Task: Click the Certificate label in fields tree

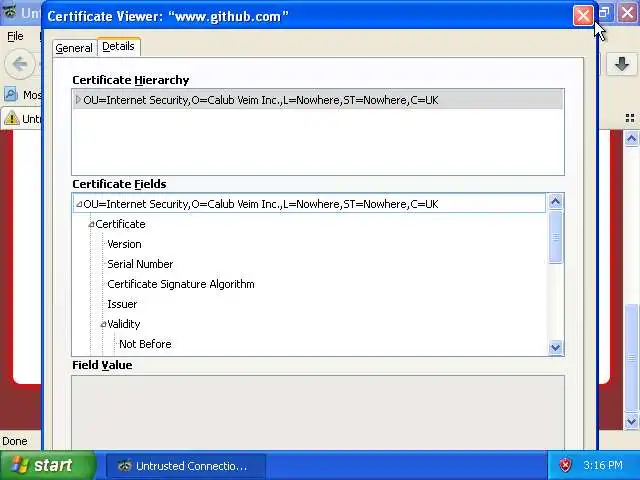Action: [x=120, y=224]
